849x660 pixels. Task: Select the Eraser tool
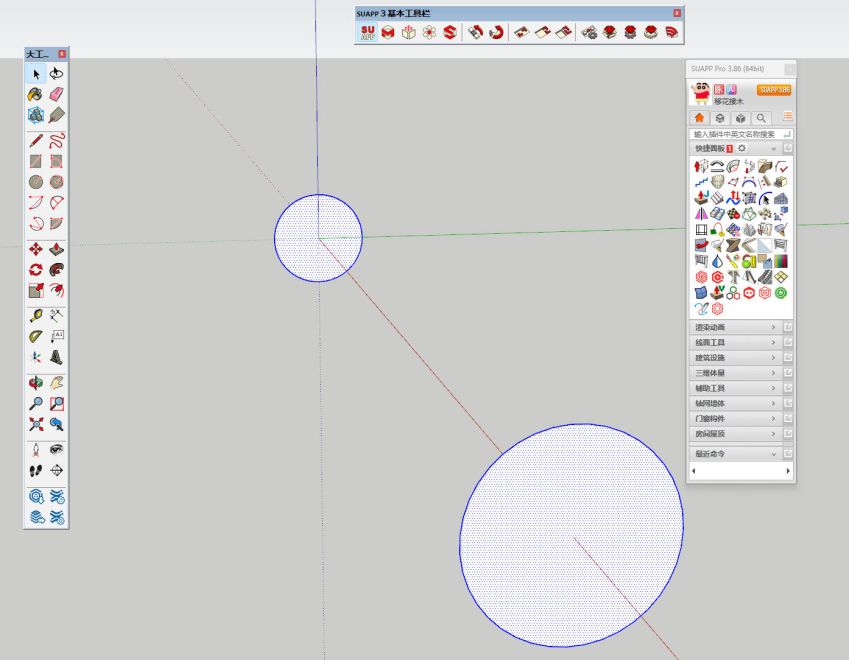click(56, 94)
